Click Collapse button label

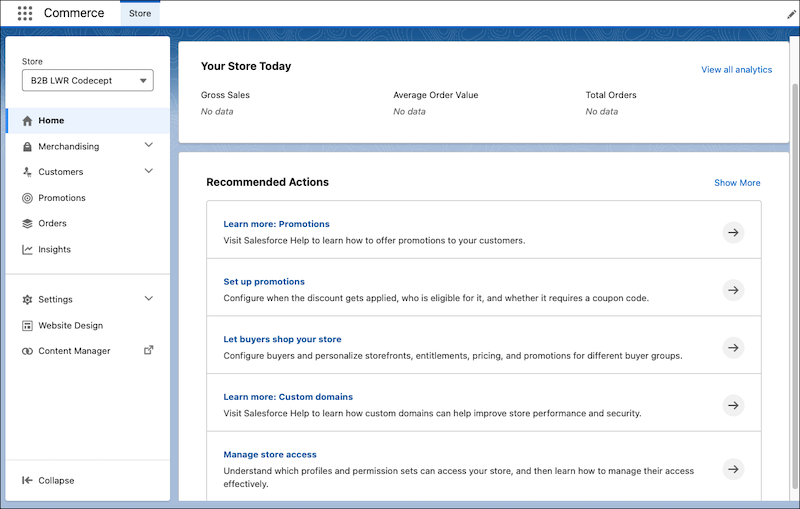coord(56,480)
